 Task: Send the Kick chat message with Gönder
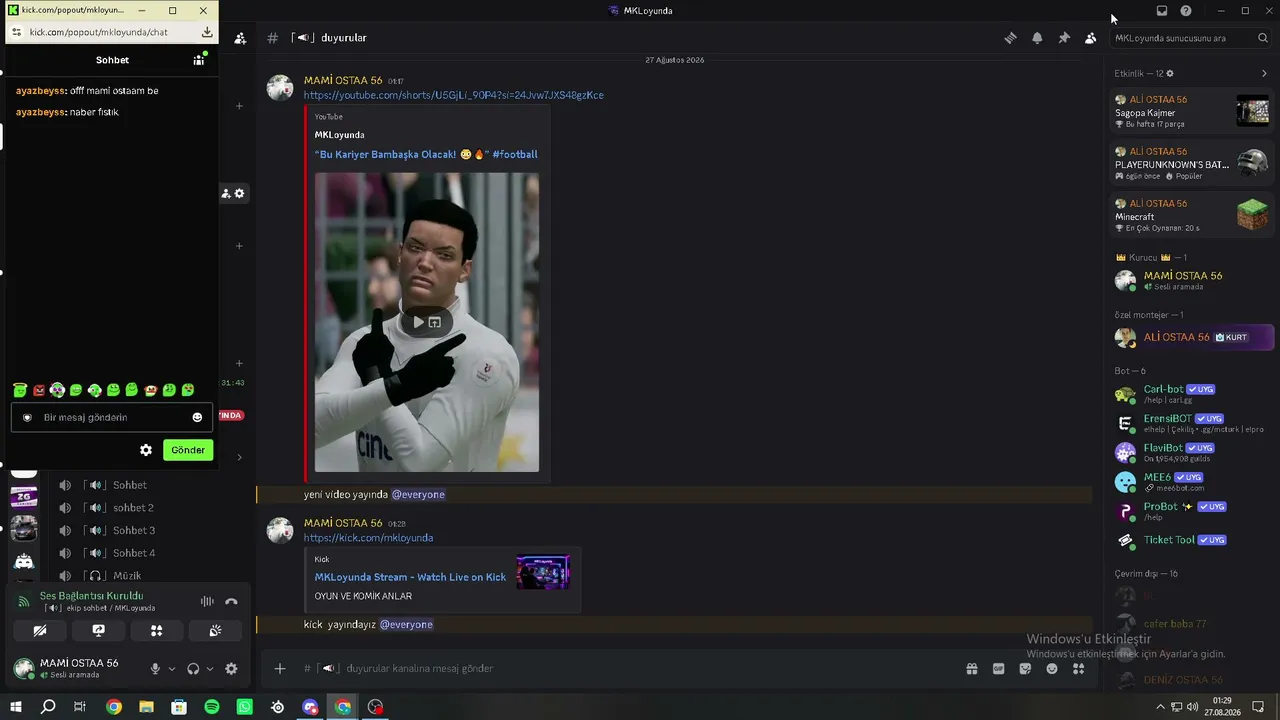tap(188, 450)
